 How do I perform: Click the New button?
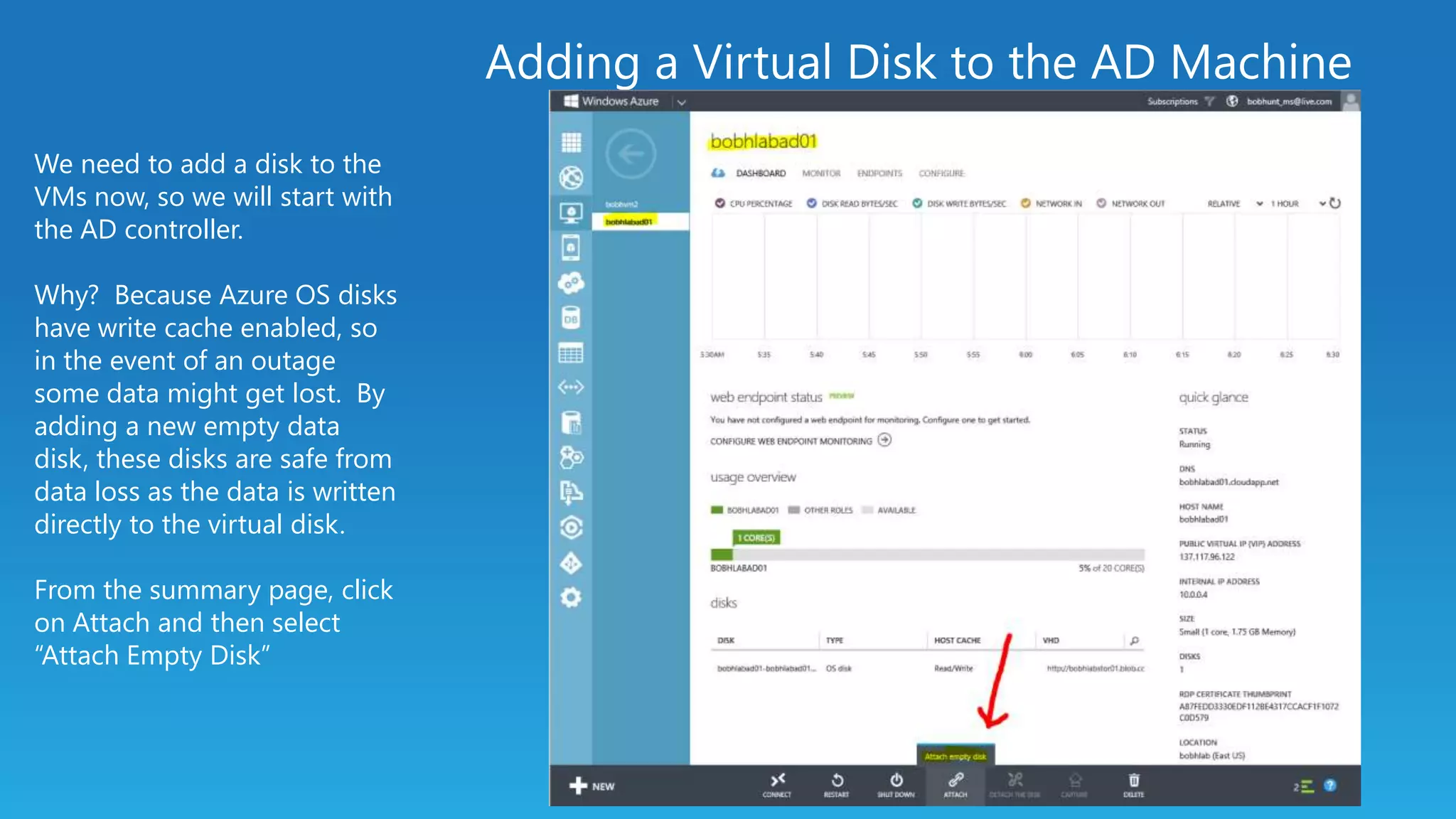591,786
